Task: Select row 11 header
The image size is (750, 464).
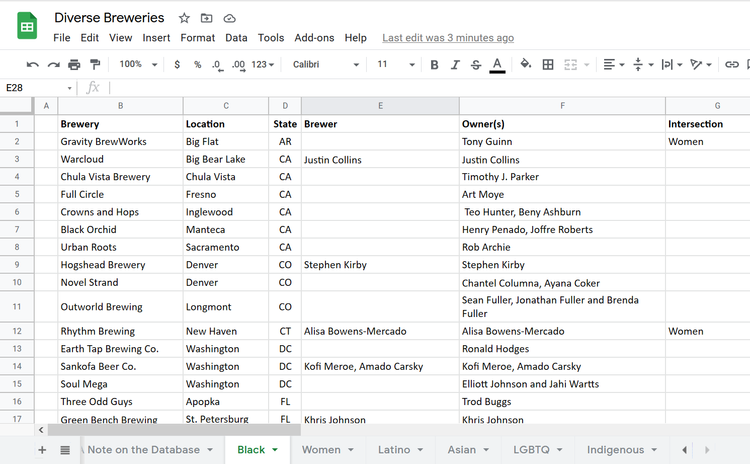Action: tap(17, 307)
